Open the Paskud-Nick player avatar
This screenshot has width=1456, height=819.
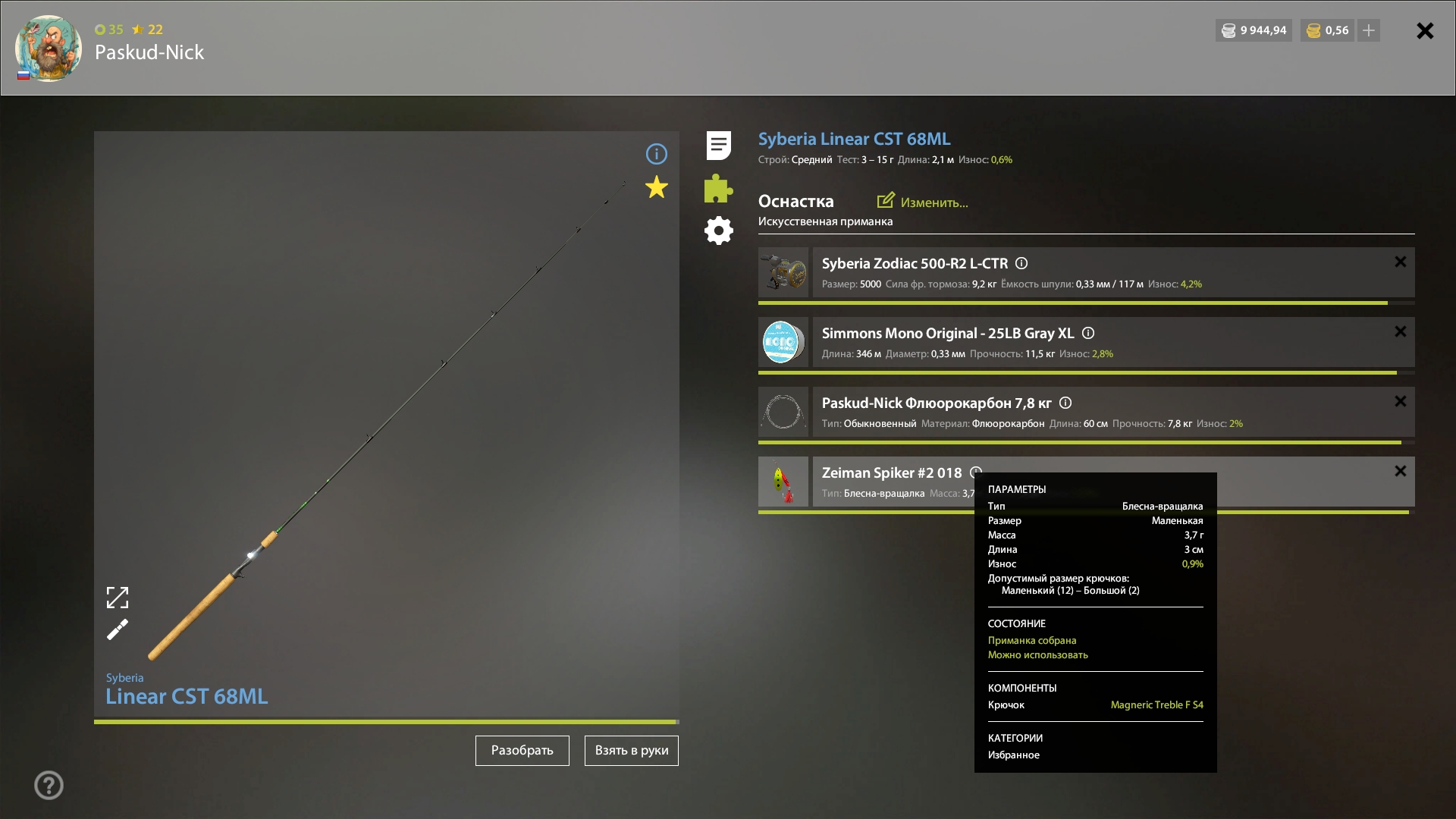49,48
